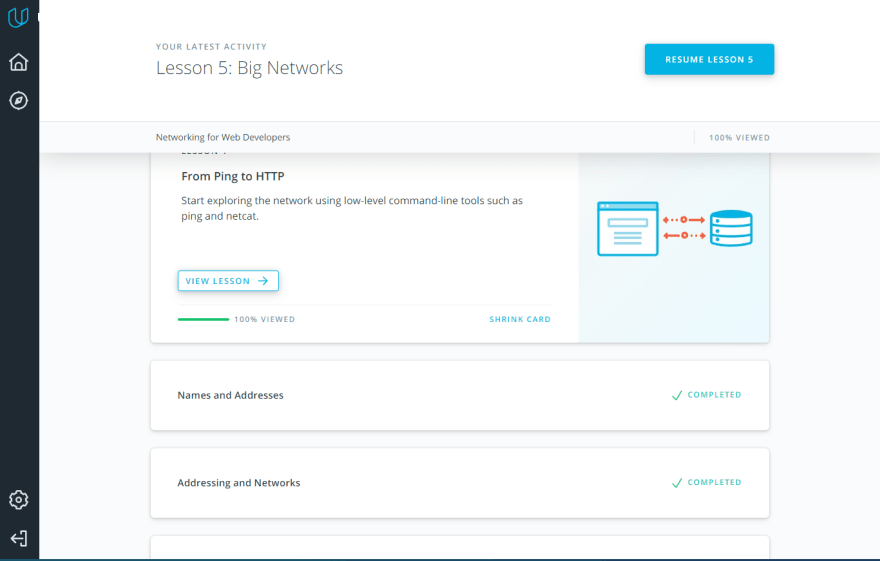
Task: Click the lesson description about ping and netcat
Action: (352, 208)
